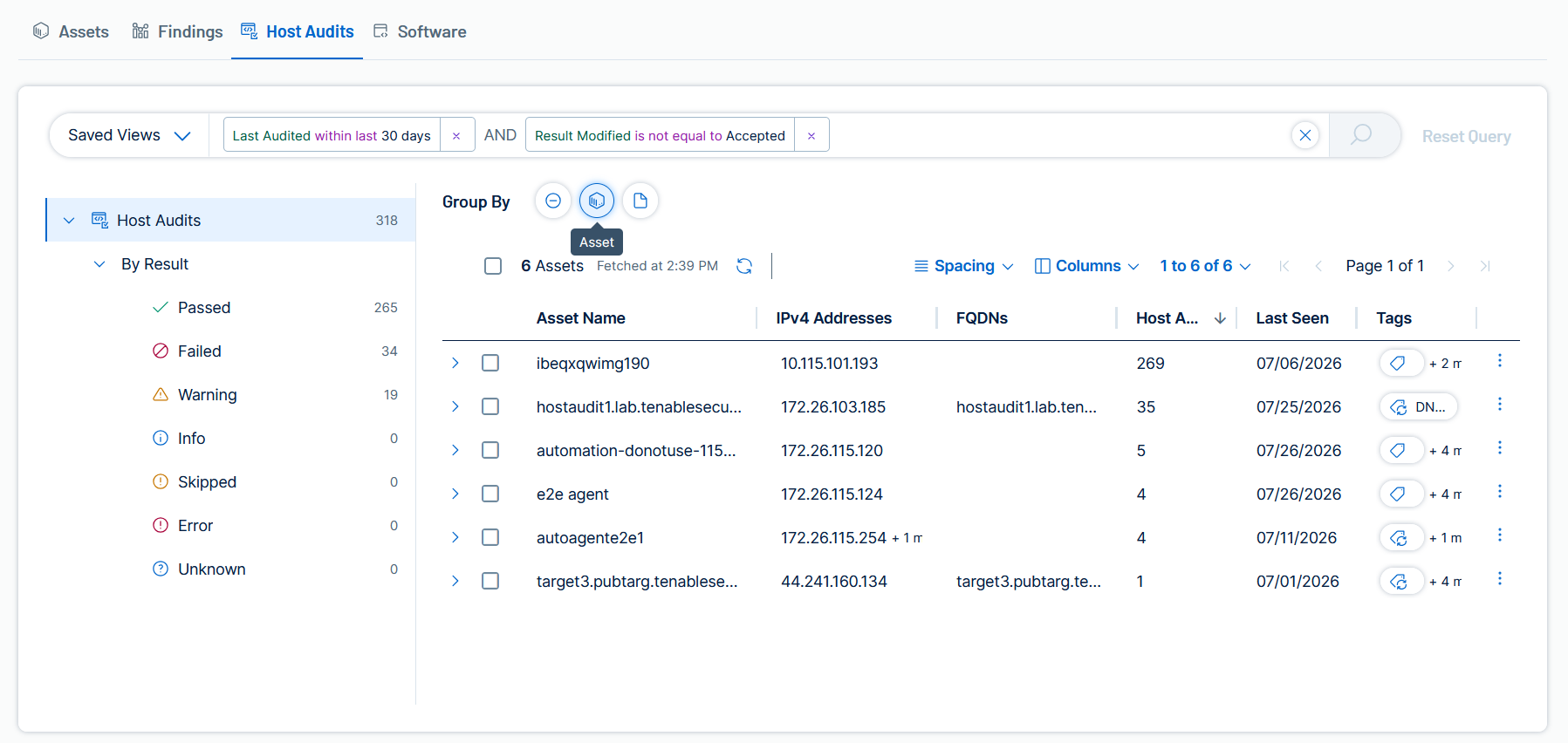Viewport: 1568px width, 743px height.
Task: Open row actions menu for hostaudit1.lab.tenablesecu...
Action: (1500, 405)
